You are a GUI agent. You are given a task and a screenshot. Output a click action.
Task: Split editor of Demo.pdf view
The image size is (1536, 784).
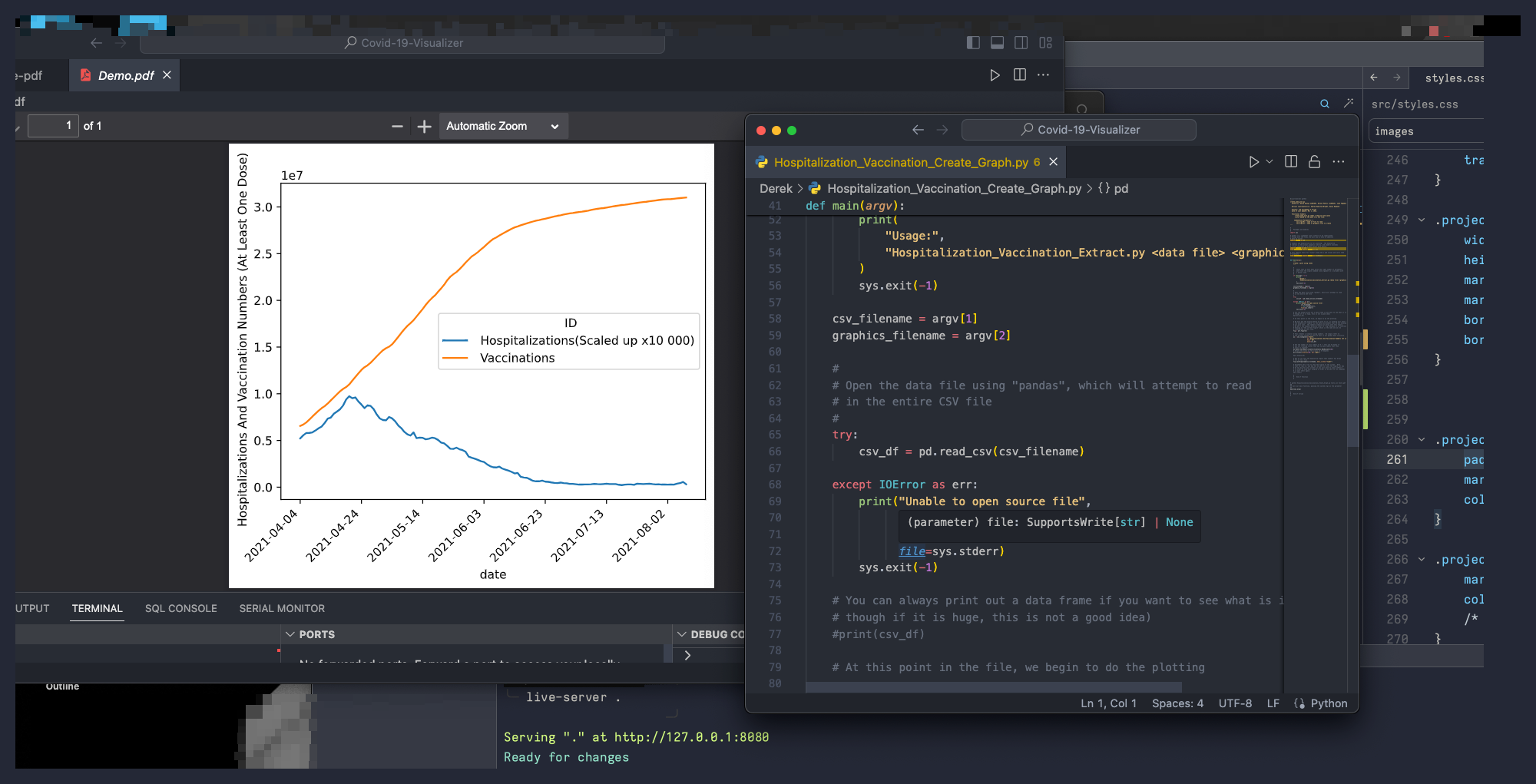pyautogui.click(x=1019, y=74)
